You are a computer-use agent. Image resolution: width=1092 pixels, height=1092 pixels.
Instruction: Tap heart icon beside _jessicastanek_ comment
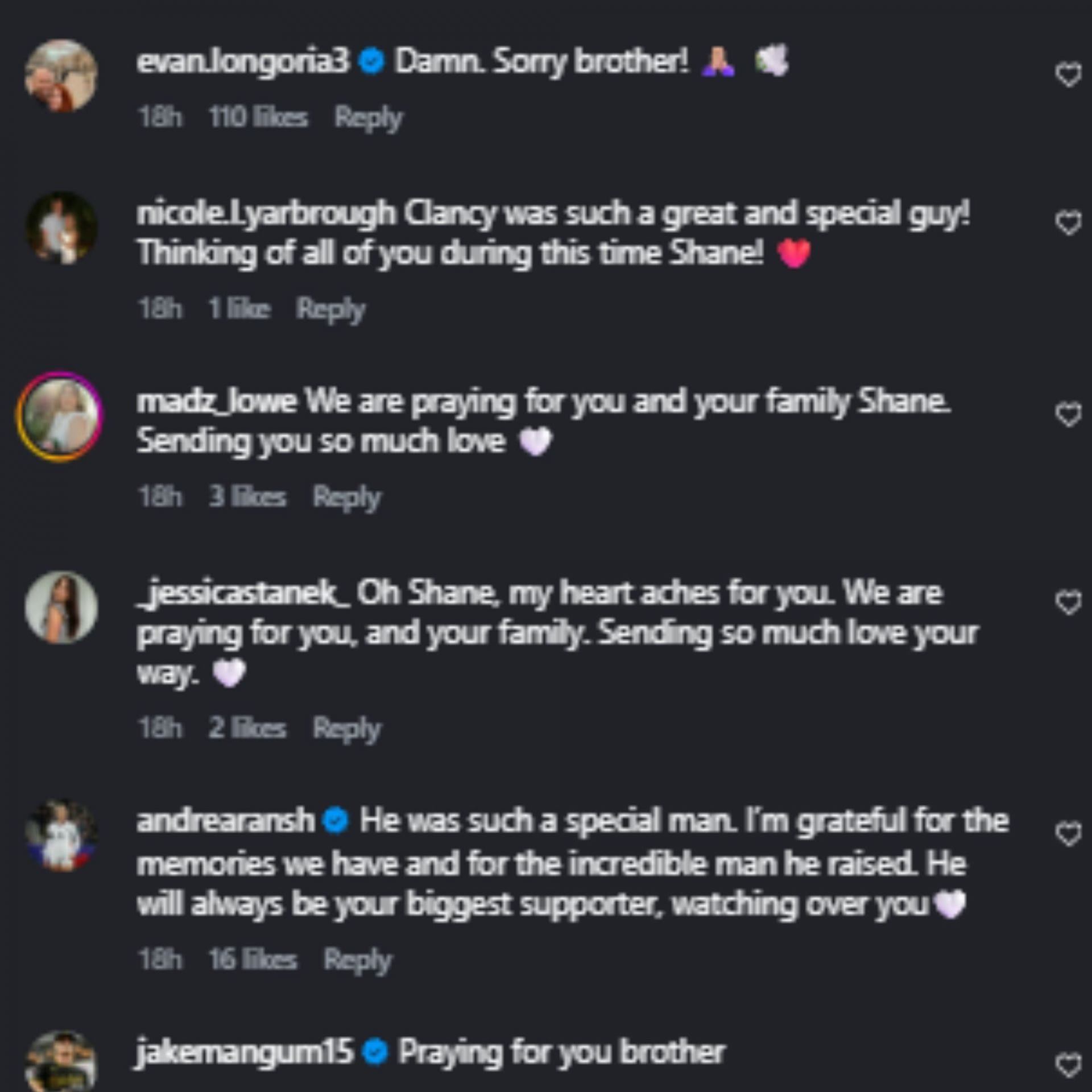tap(1068, 603)
